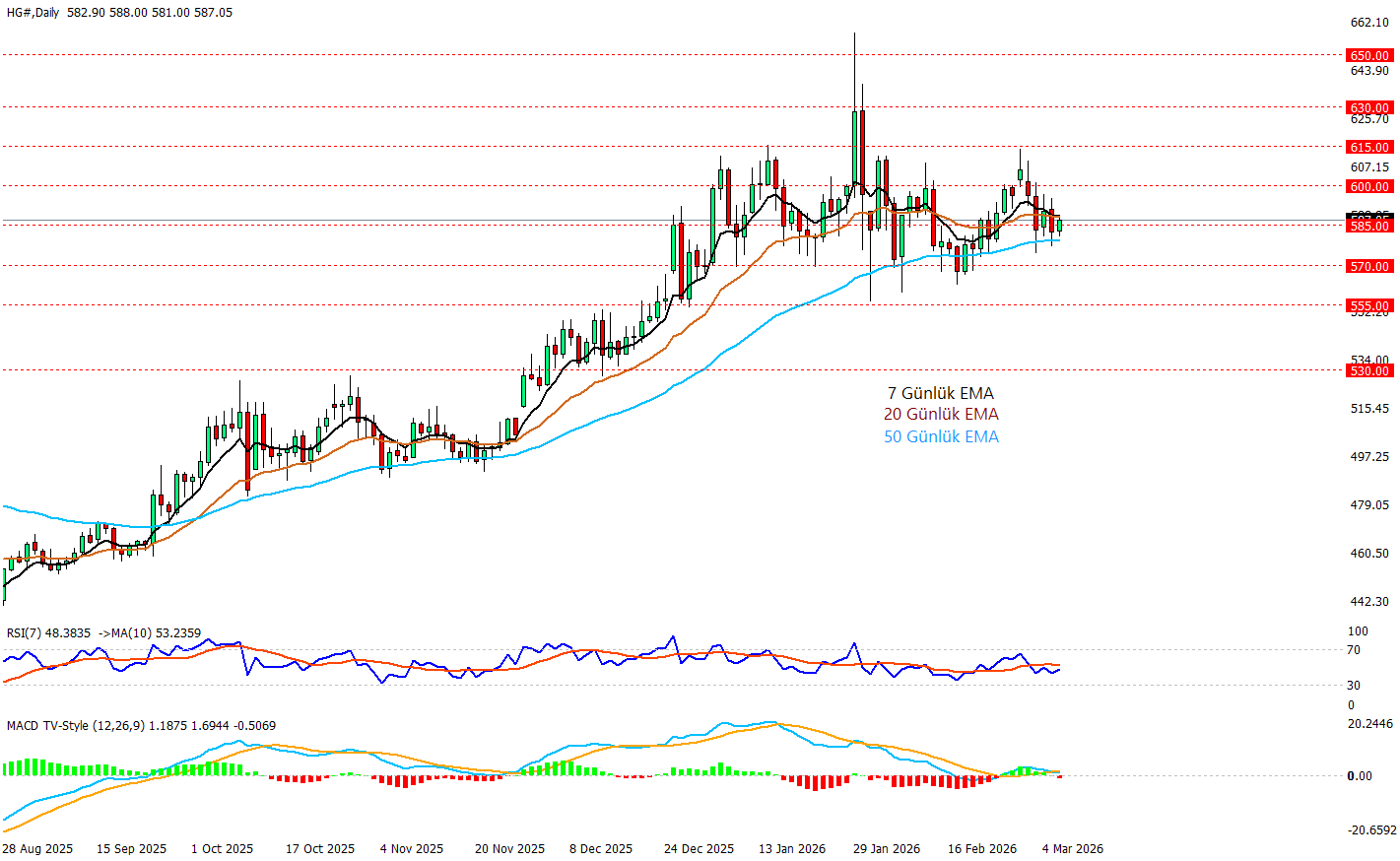Image resolution: width=1400 pixels, height=861 pixels.
Task: Click the 4 Mar 2026 date label
Action: tap(1073, 849)
